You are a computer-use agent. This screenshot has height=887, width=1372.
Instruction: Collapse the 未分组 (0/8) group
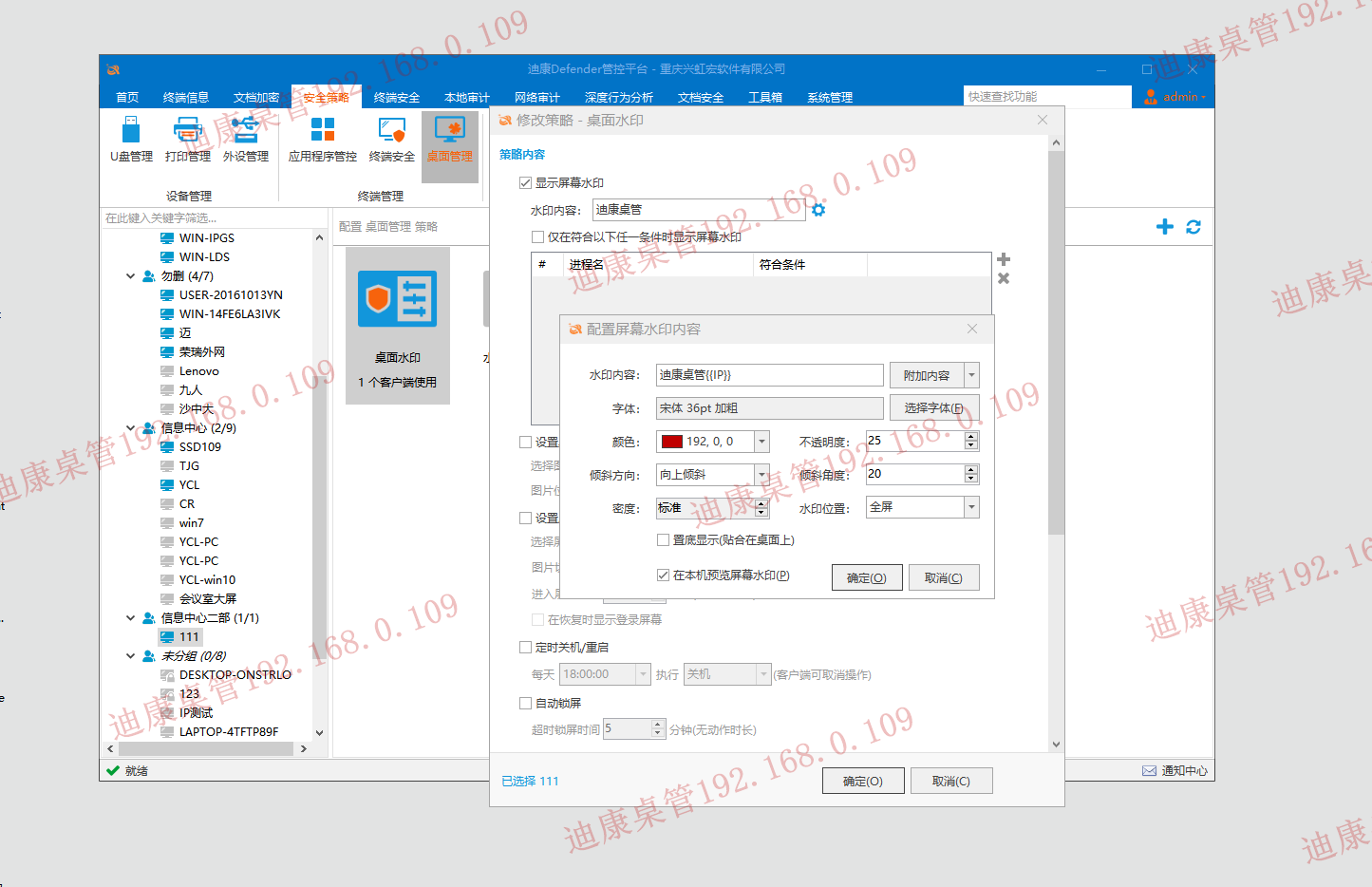tap(130, 656)
